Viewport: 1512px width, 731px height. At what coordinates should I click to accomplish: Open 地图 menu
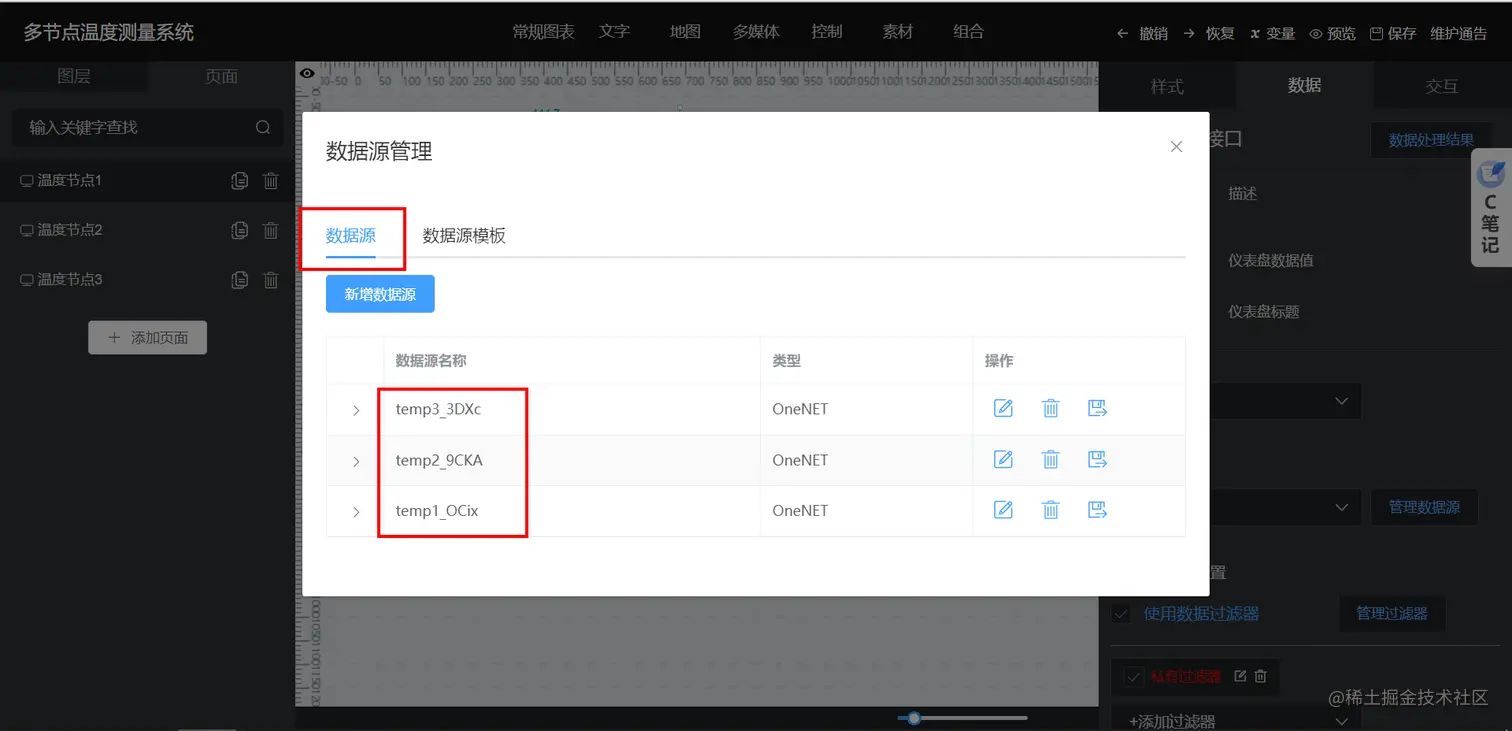[685, 32]
